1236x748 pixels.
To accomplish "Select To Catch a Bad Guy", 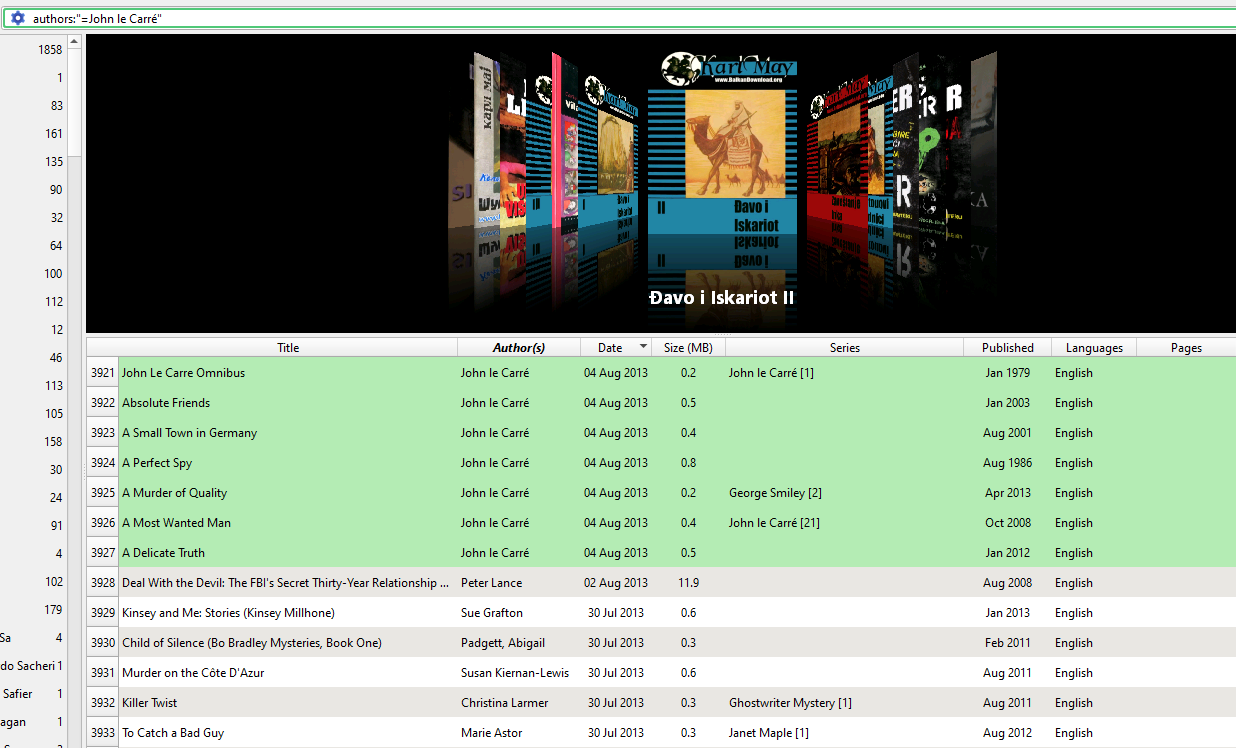I will pyautogui.click(x=173, y=733).
